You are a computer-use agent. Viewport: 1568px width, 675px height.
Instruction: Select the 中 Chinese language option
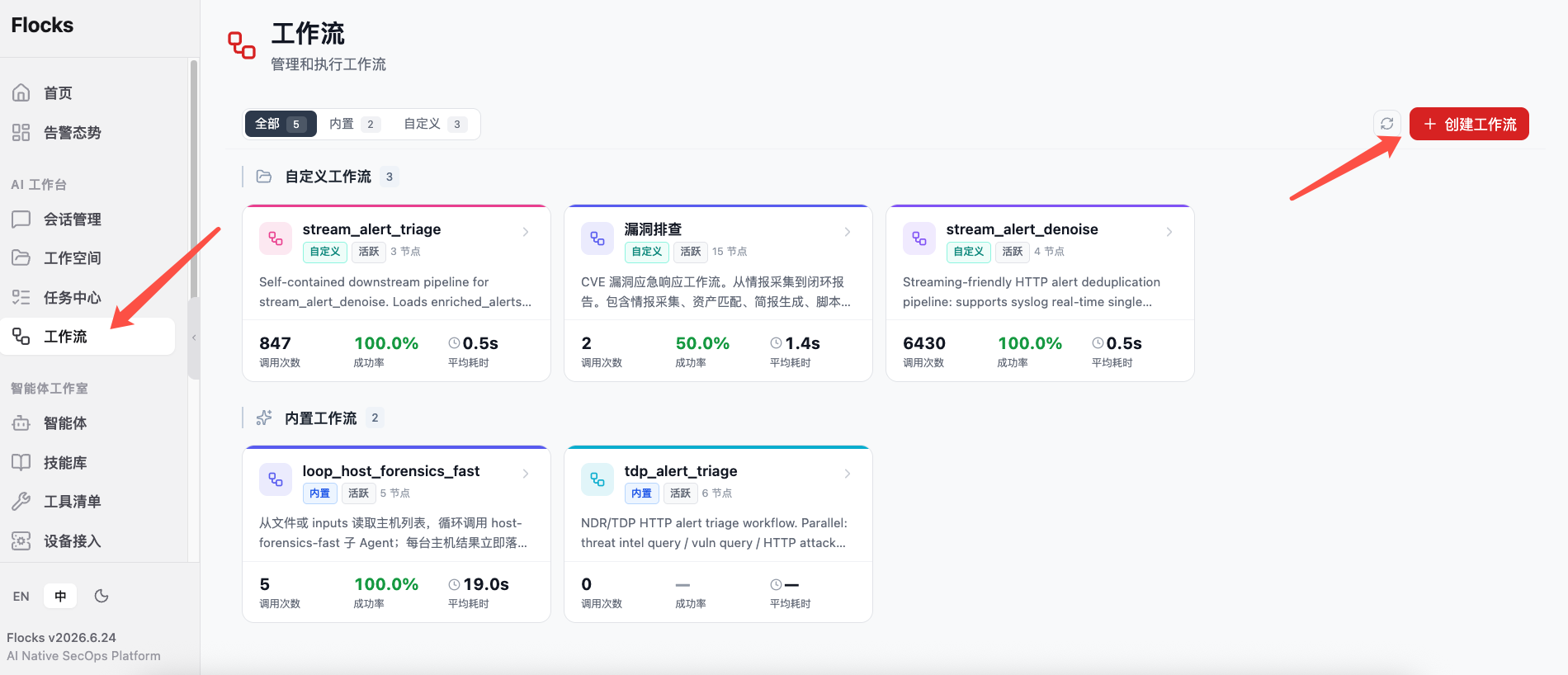coord(60,596)
